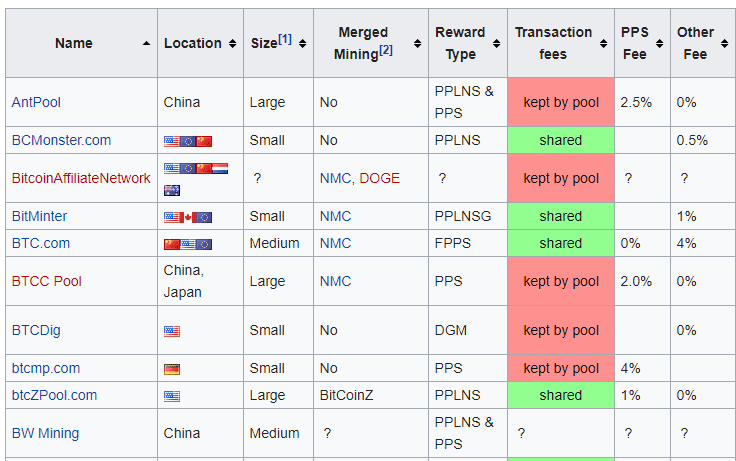Screen dimensions: 736x461
Task: Click the Canadian flag in BitMinter row
Action: pos(188,217)
